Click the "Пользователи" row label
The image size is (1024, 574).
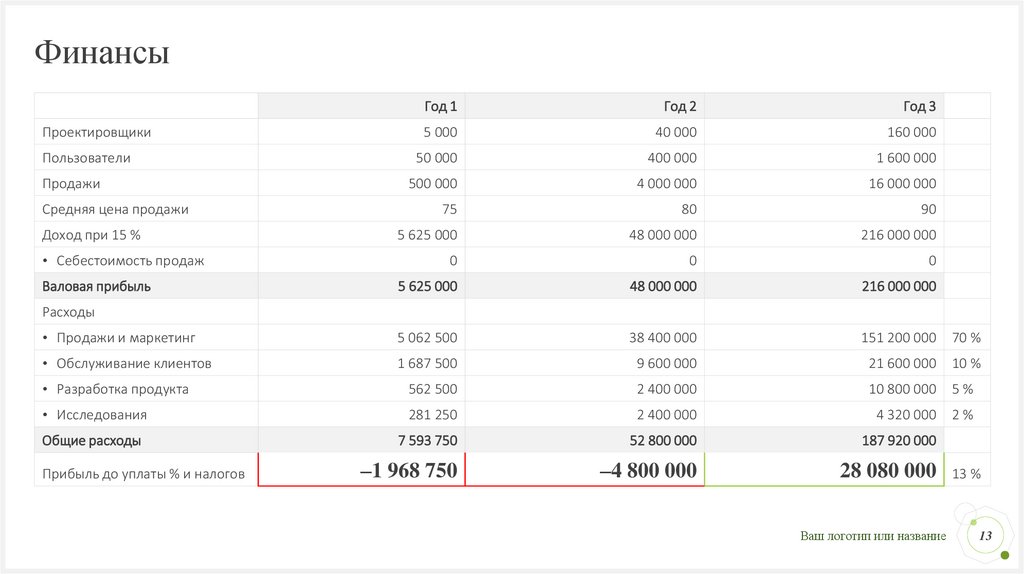[86, 158]
